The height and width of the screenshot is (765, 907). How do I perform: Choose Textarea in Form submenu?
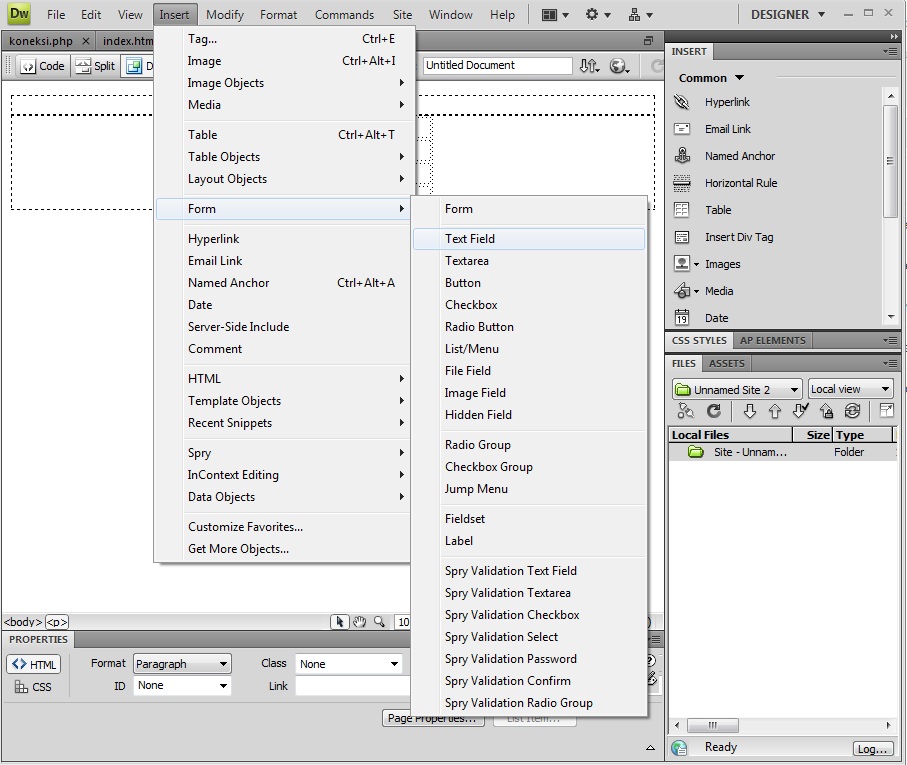[529, 261]
